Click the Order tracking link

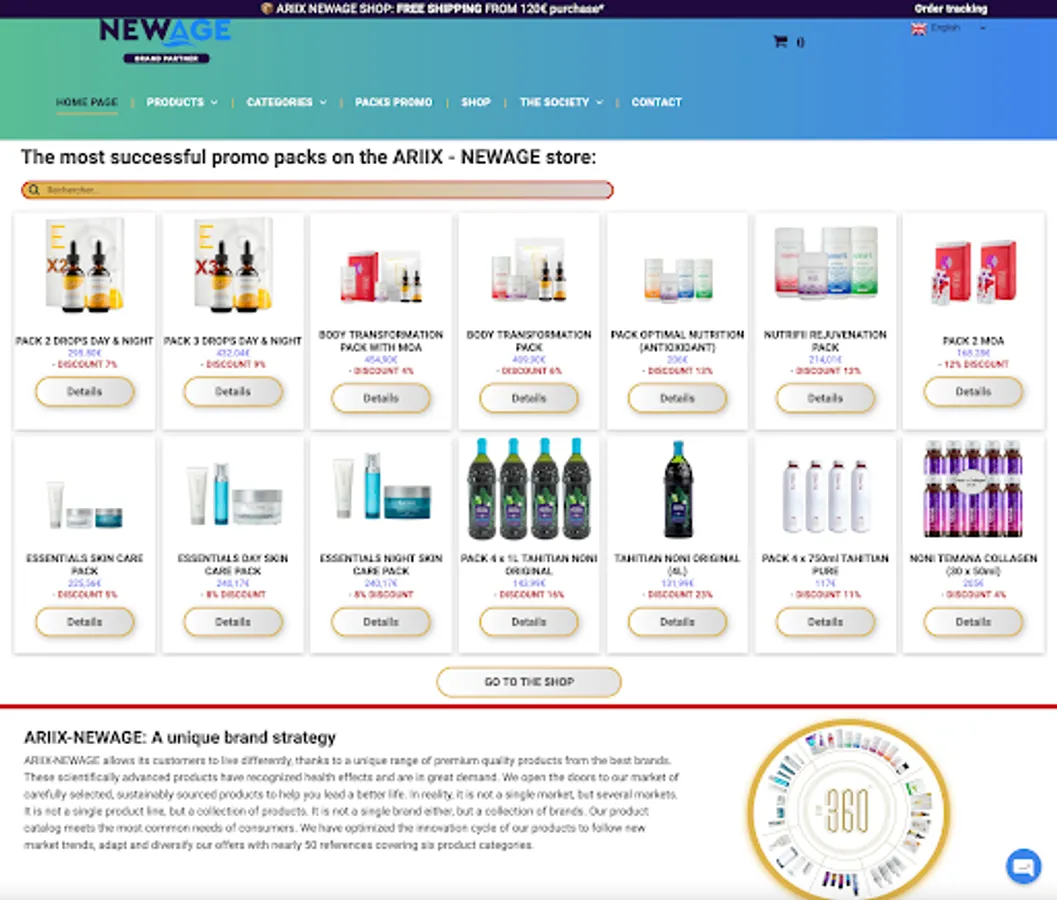pyautogui.click(x=950, y=9)
